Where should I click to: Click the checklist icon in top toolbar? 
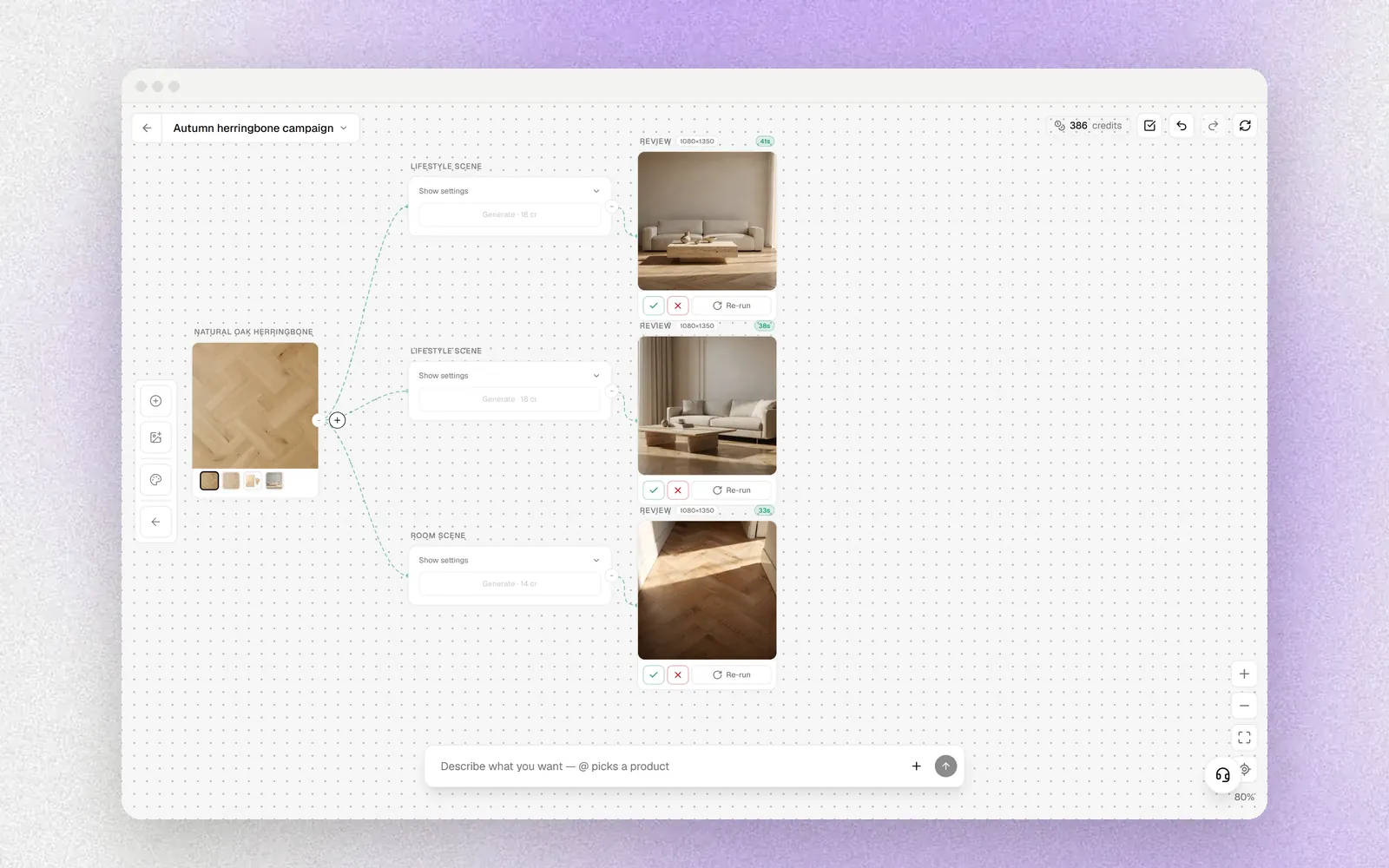[x=1149, y=126]
